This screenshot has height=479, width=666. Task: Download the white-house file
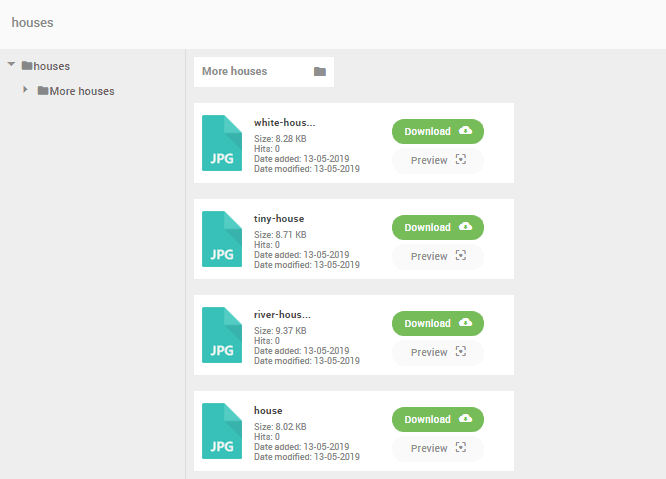437,131
